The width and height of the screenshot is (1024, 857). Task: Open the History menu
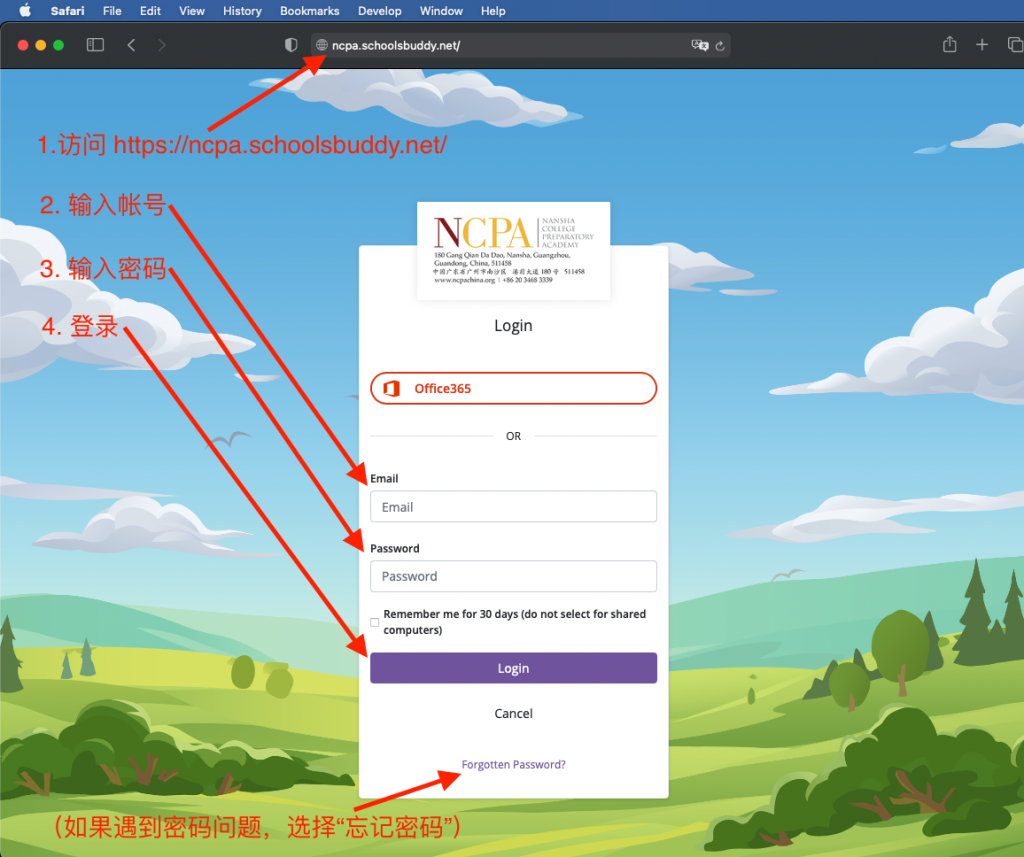[242, 11]
